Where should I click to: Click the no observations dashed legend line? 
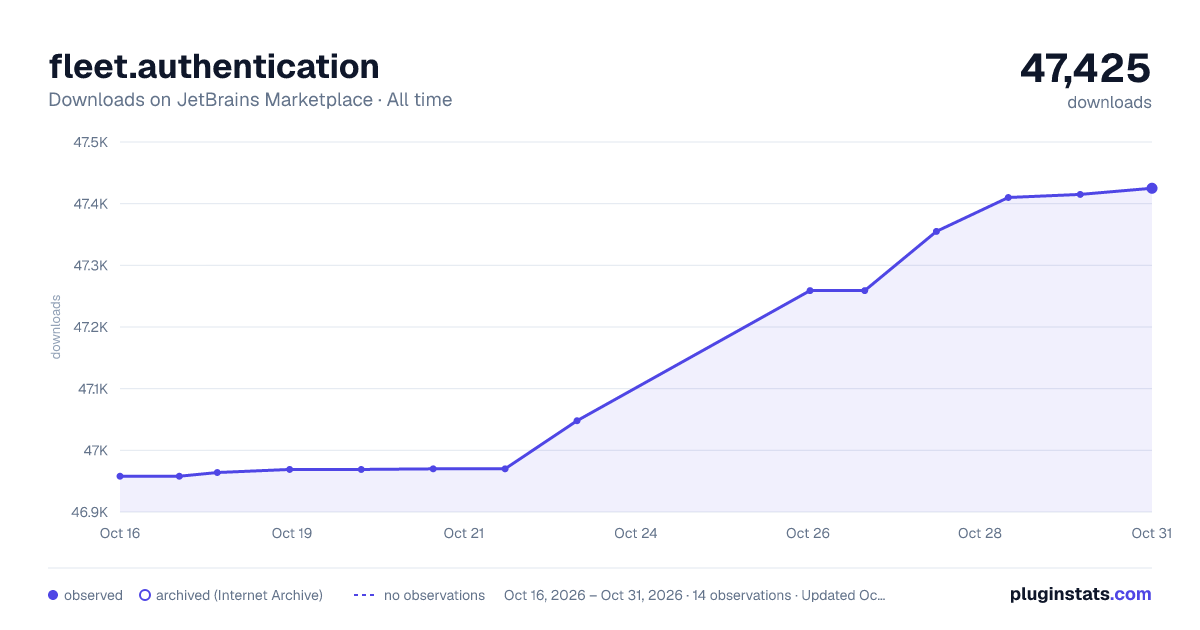[x=364, y=595]
